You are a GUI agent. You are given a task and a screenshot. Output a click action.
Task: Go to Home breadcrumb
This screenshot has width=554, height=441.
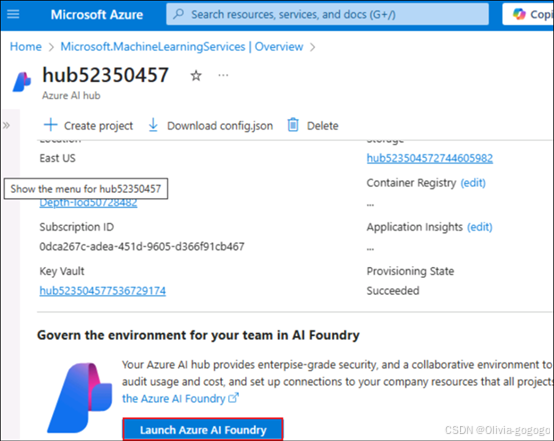[25, 47]
